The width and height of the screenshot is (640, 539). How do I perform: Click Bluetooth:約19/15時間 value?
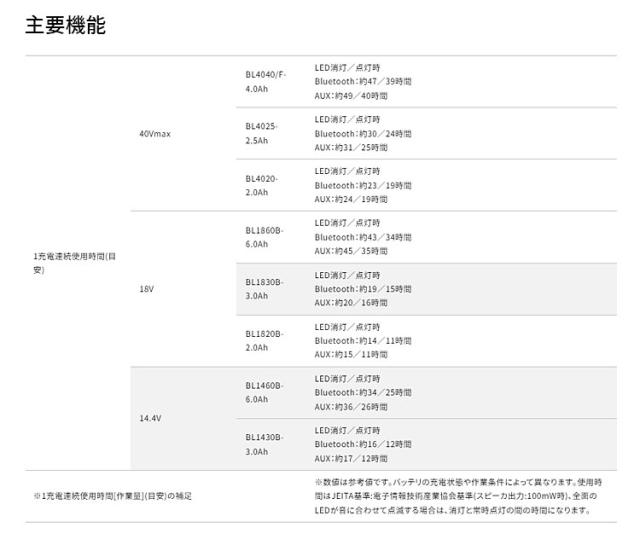point(363,289)
